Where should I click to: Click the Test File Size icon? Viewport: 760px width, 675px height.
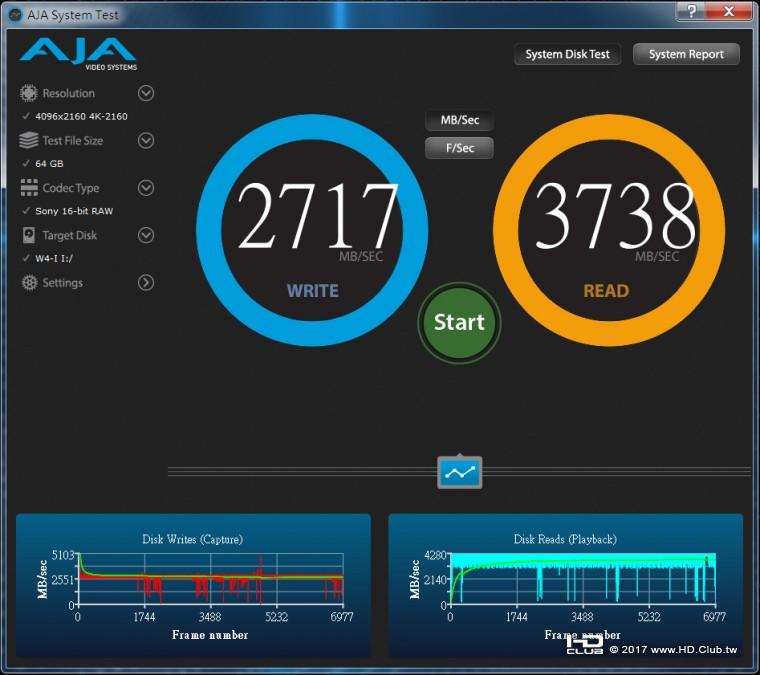tap(28, 141)
